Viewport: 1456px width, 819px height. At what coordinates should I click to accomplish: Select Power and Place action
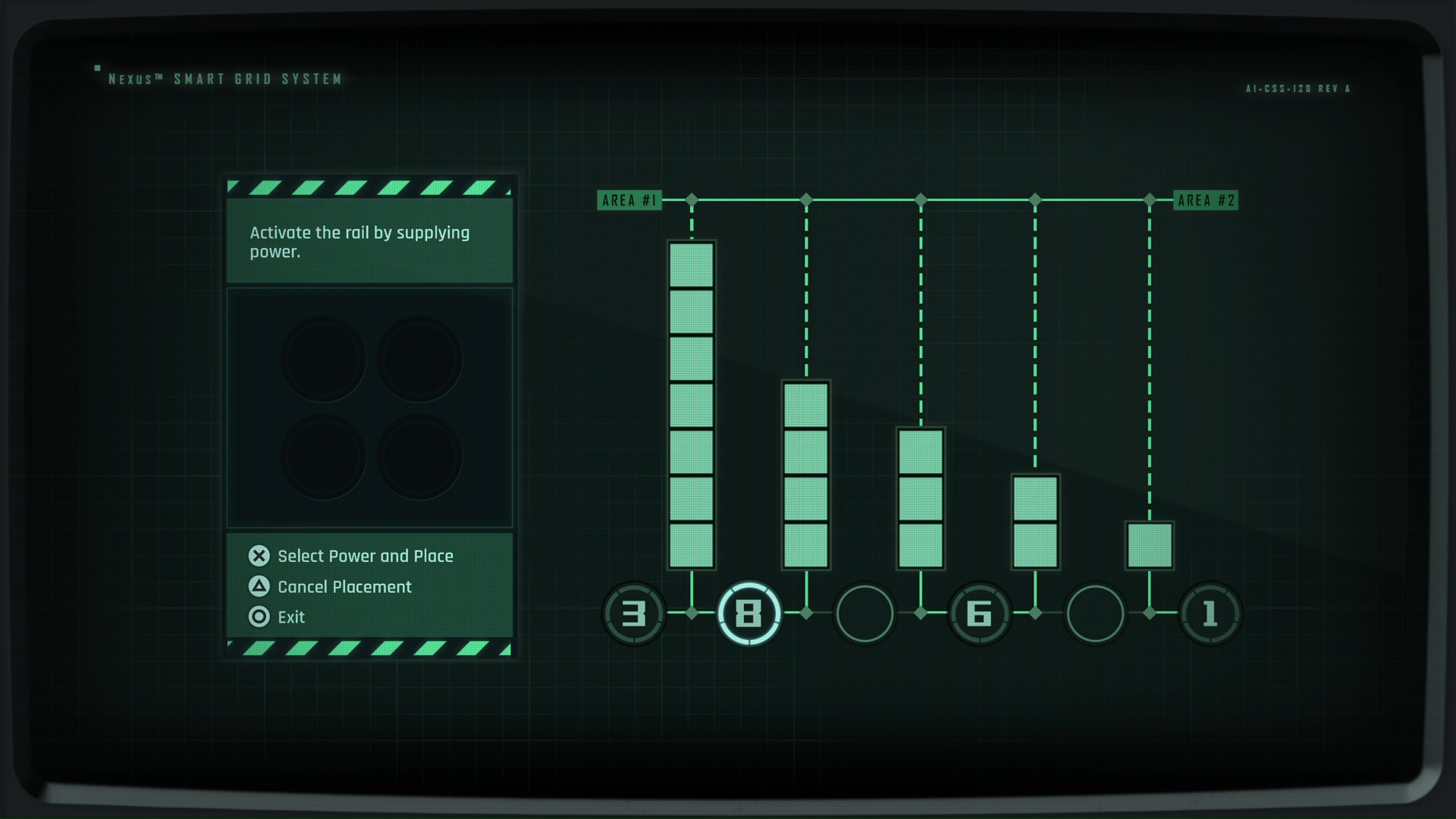pos(259,554)
